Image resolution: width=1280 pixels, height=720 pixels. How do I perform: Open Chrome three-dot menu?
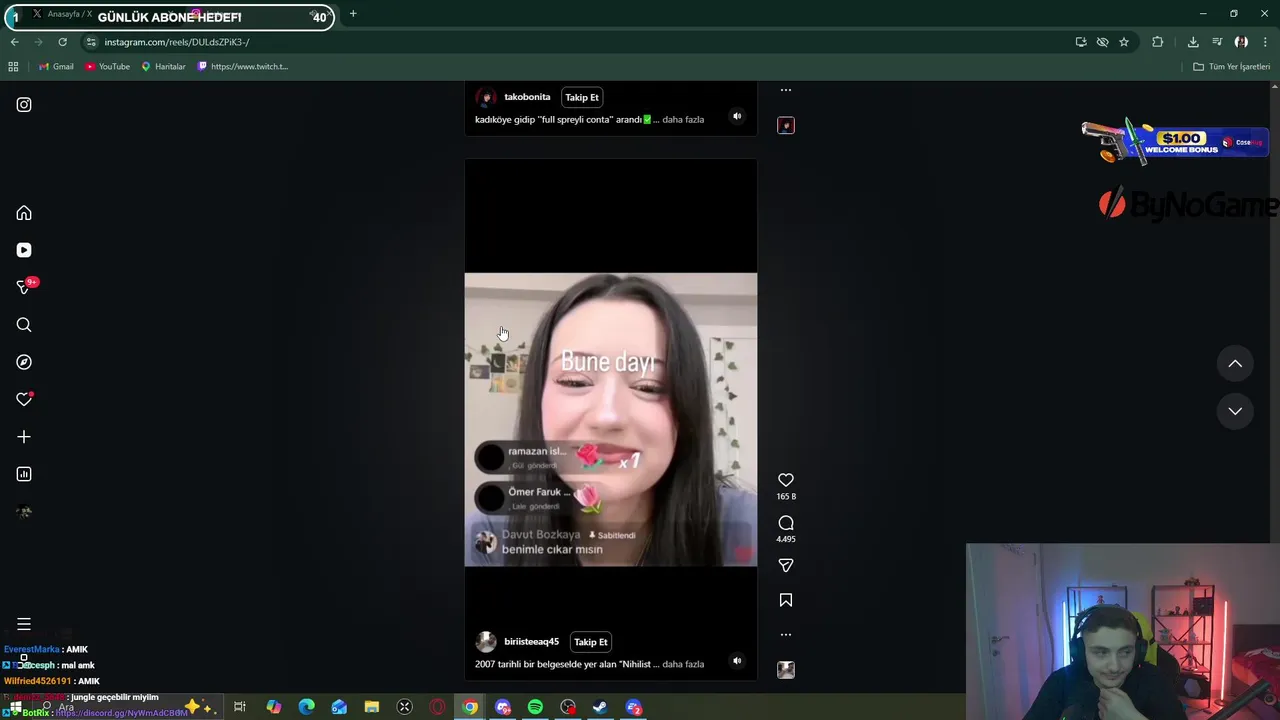[x=1266, y=42]
